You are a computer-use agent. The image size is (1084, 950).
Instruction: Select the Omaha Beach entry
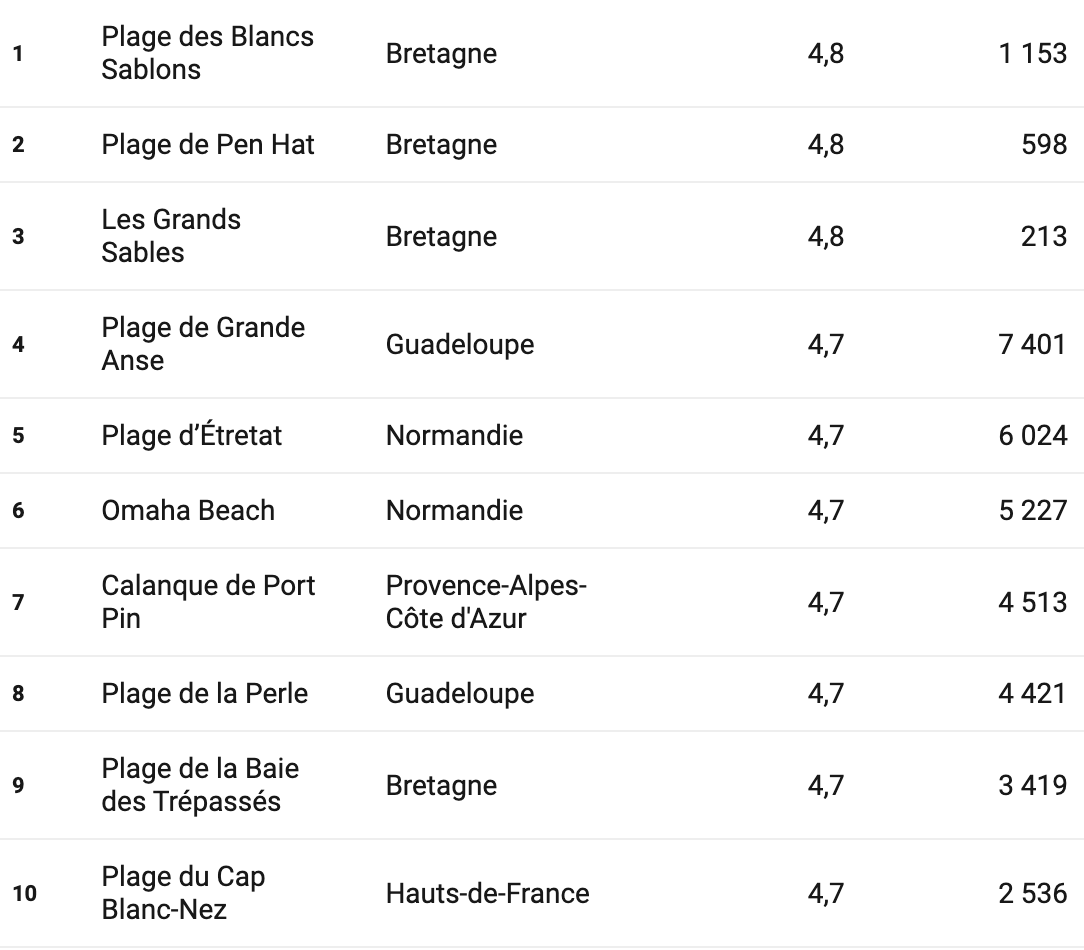pos(188,511)
